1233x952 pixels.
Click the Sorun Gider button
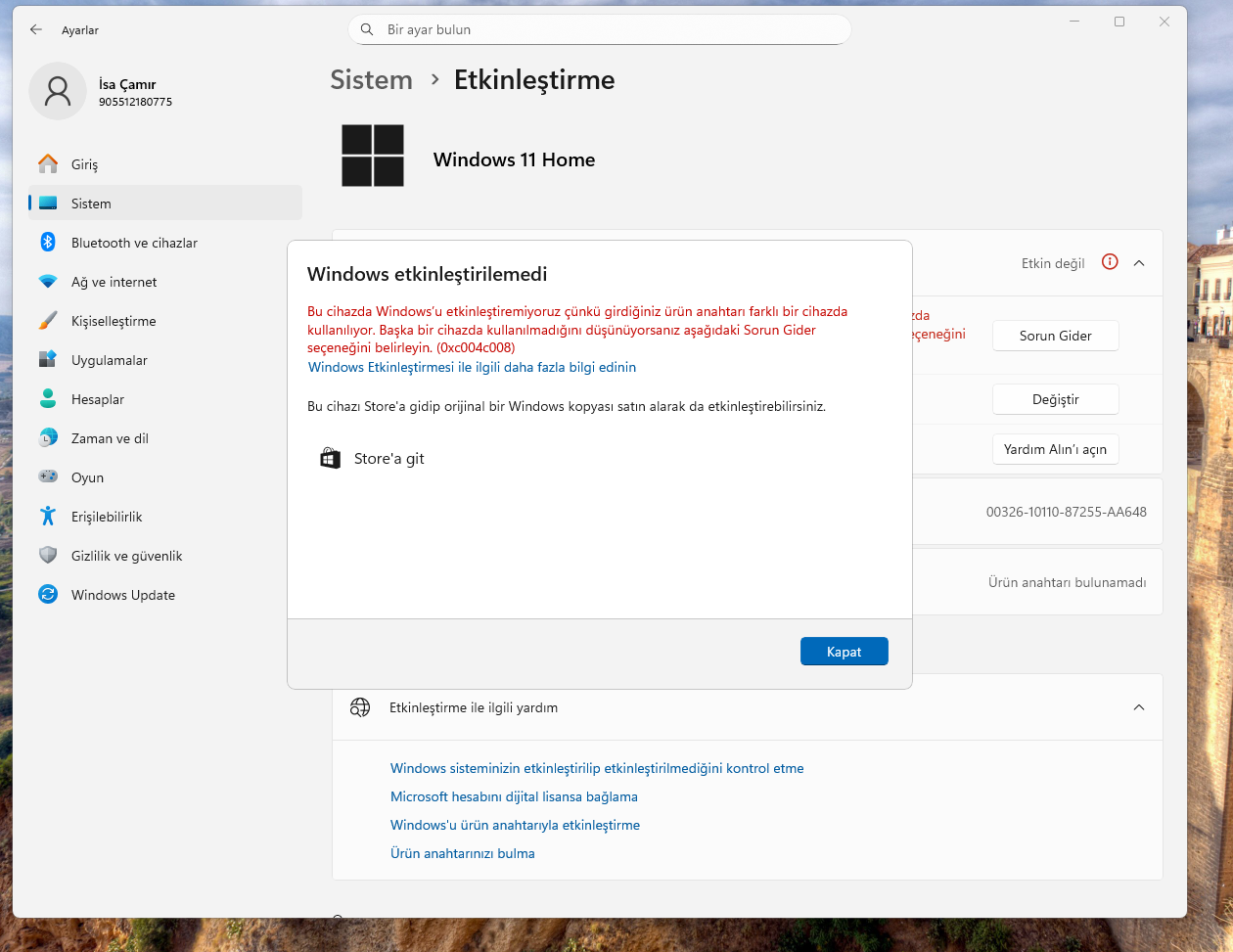1056,336
